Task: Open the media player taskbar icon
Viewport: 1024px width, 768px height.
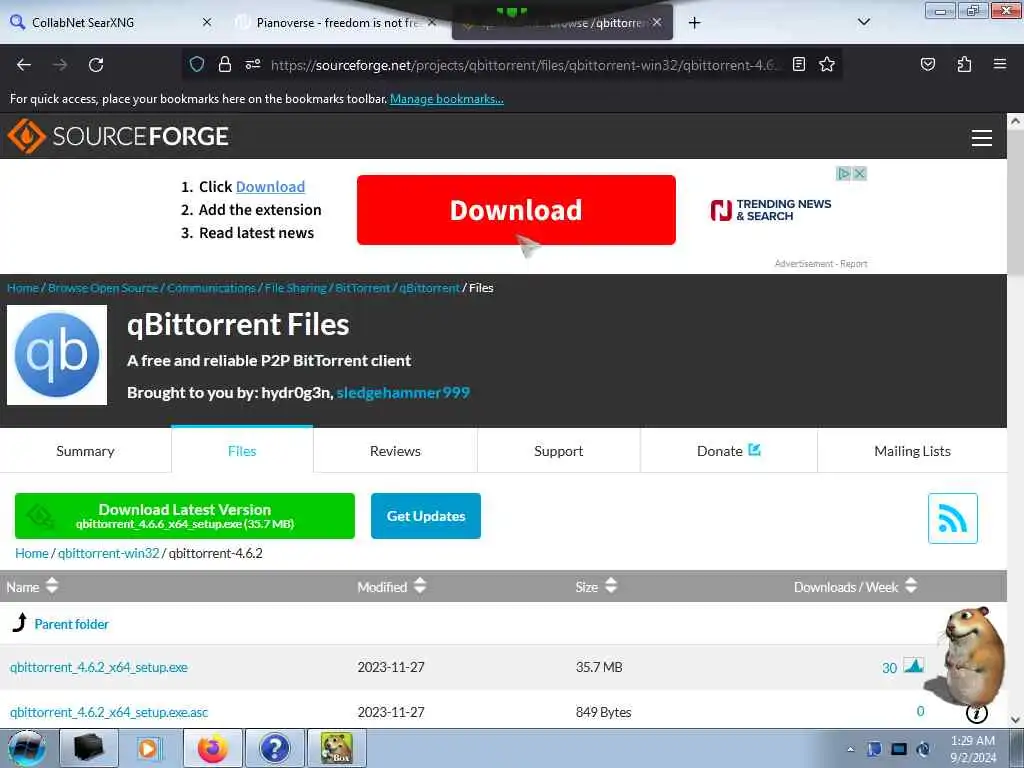Action: [x=148, y=748]
